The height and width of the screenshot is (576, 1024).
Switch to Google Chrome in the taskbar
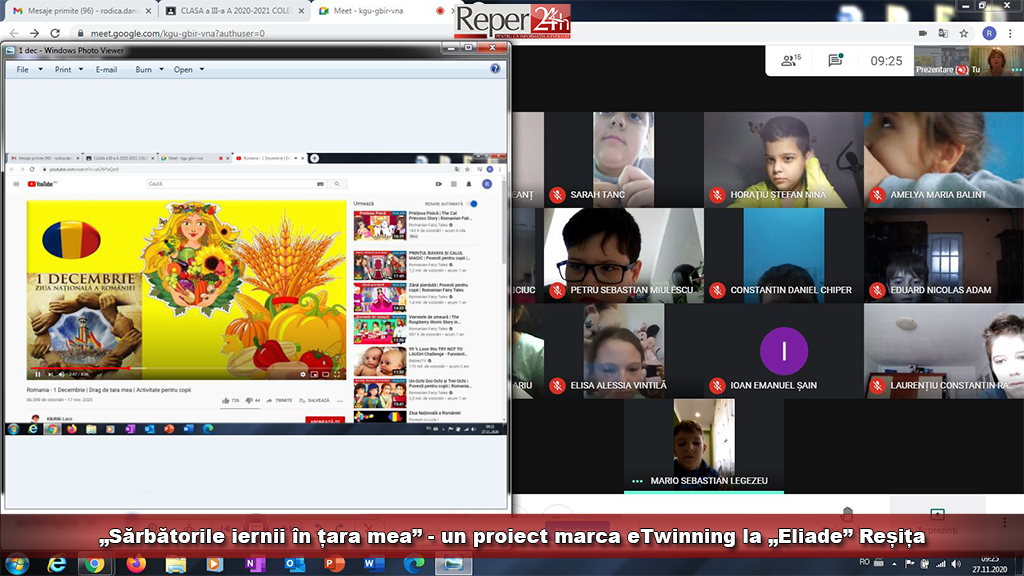pyautogui.click(x=95, y=564)
